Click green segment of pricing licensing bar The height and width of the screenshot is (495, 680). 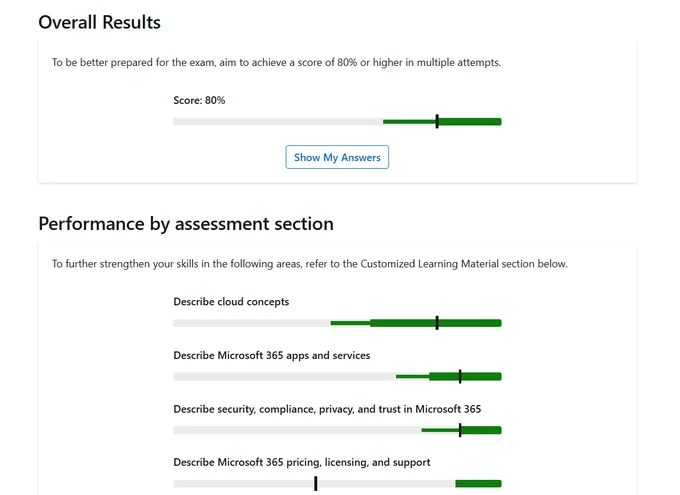[x=478, y=484]
